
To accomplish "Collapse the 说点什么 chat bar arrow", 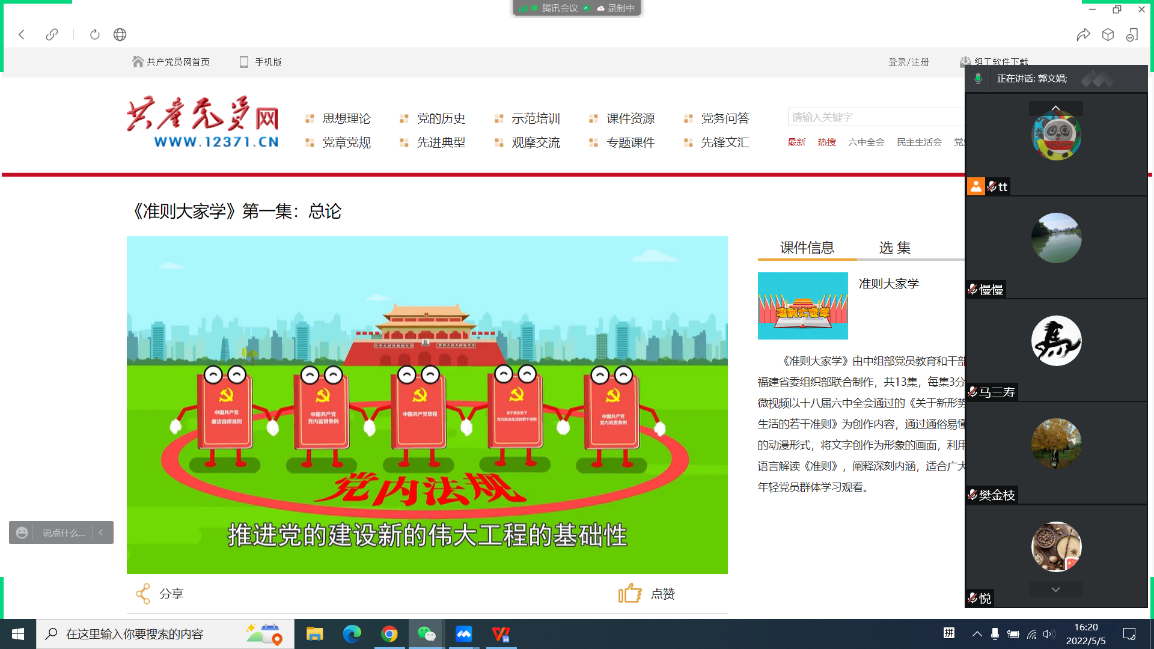I will [x=100, y=533].
